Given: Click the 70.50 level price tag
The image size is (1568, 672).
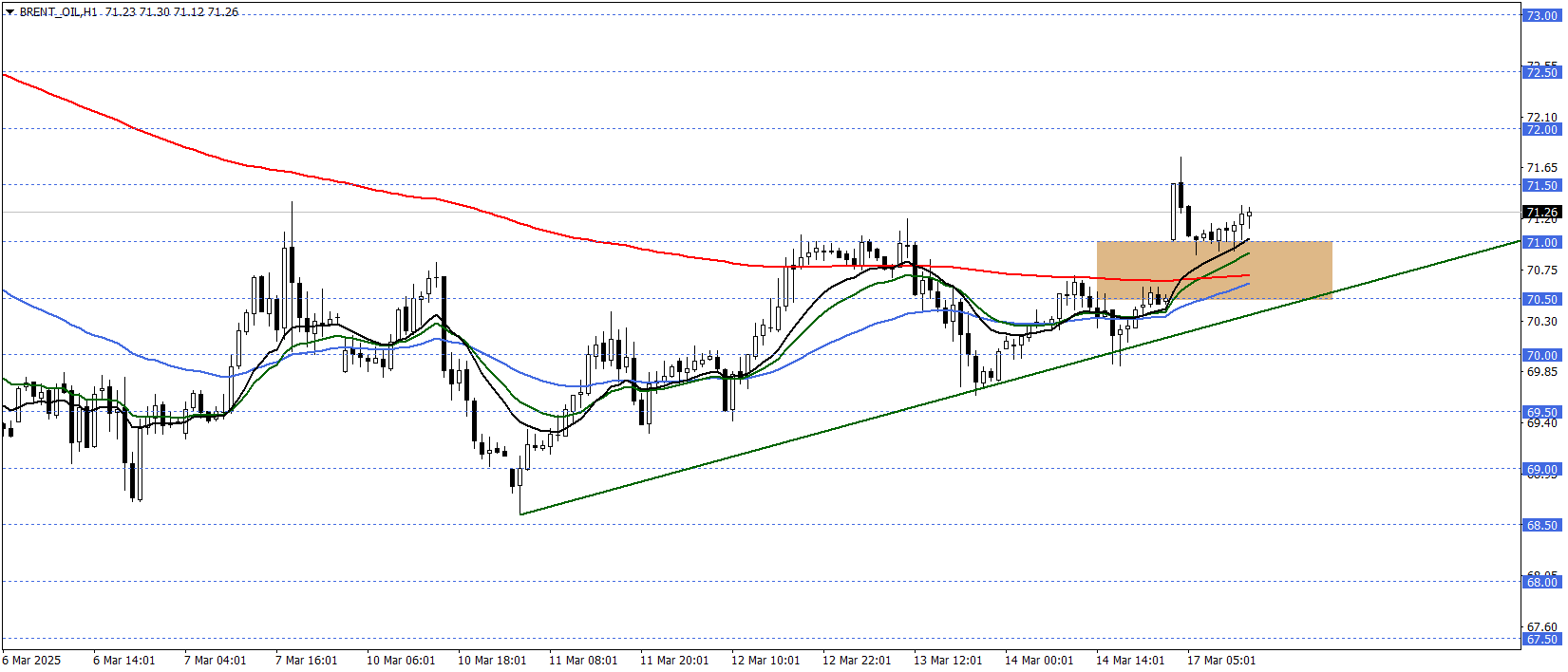Looking at the screenshot, I should (1541, 299).
